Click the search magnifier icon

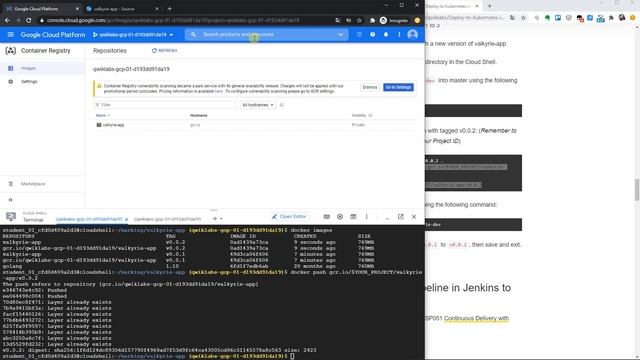point(193,35)
